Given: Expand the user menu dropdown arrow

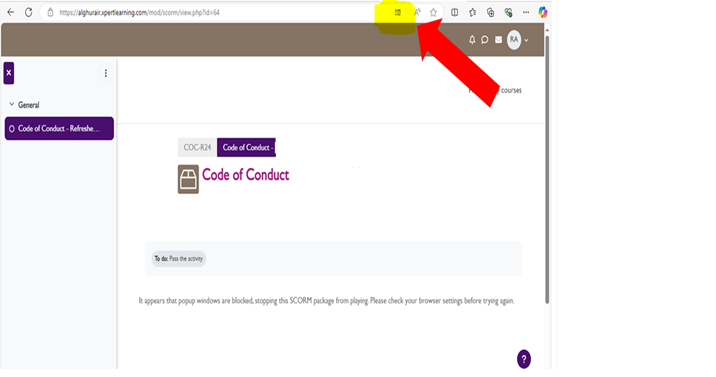Looking at the screenshot, I should coord(526,40).
